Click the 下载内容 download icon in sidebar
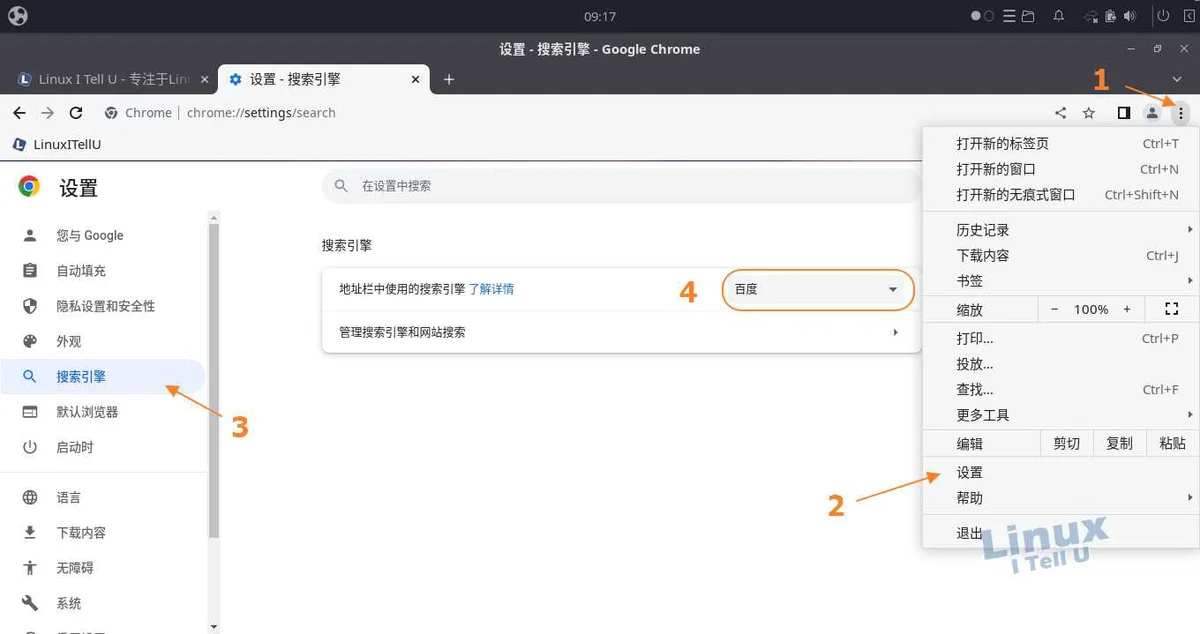Image resolution: width=1200 pixels, height=634 pixels. click(x=30, y=533)
